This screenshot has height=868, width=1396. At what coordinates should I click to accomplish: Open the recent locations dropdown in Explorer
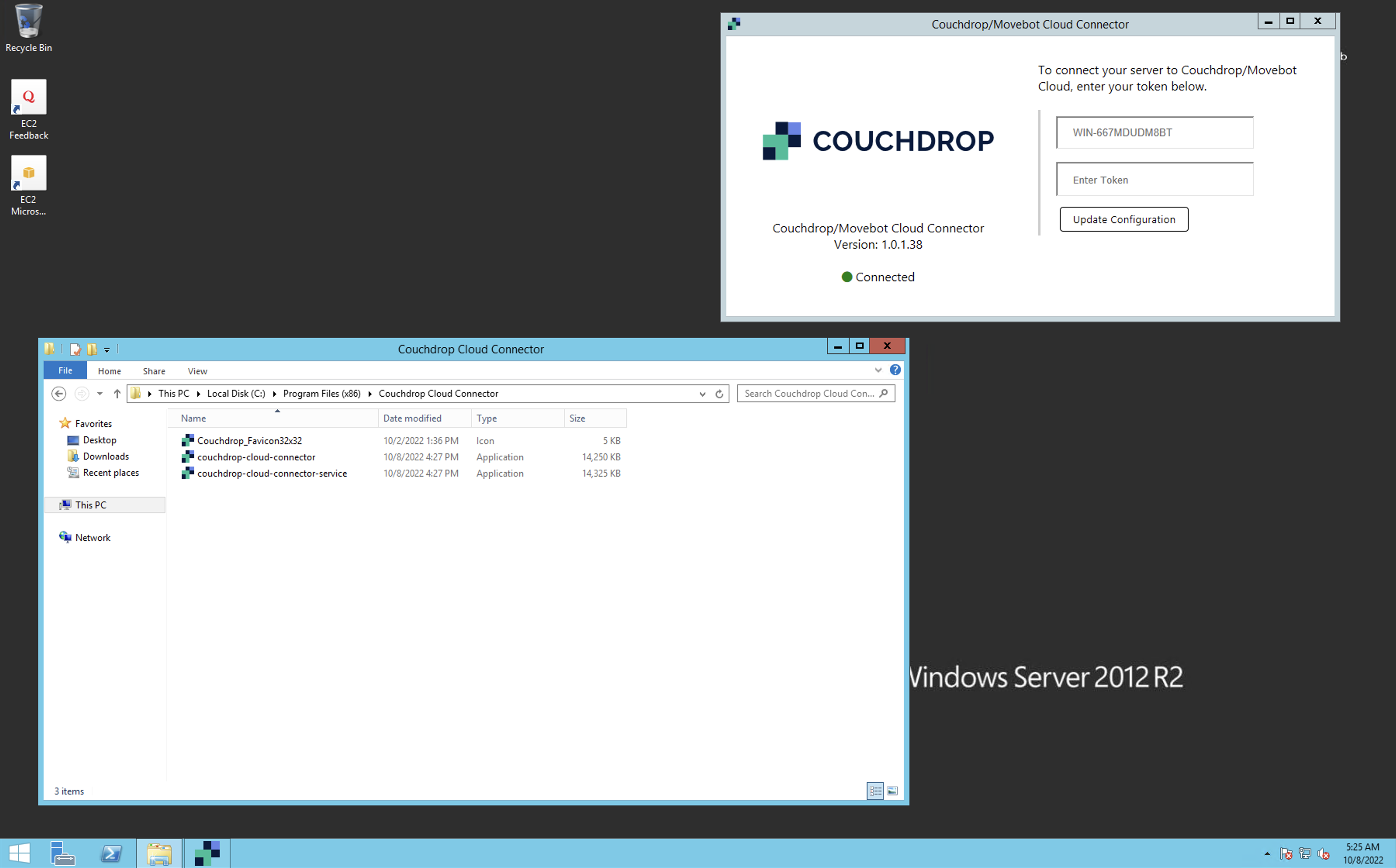pos(100,393)
